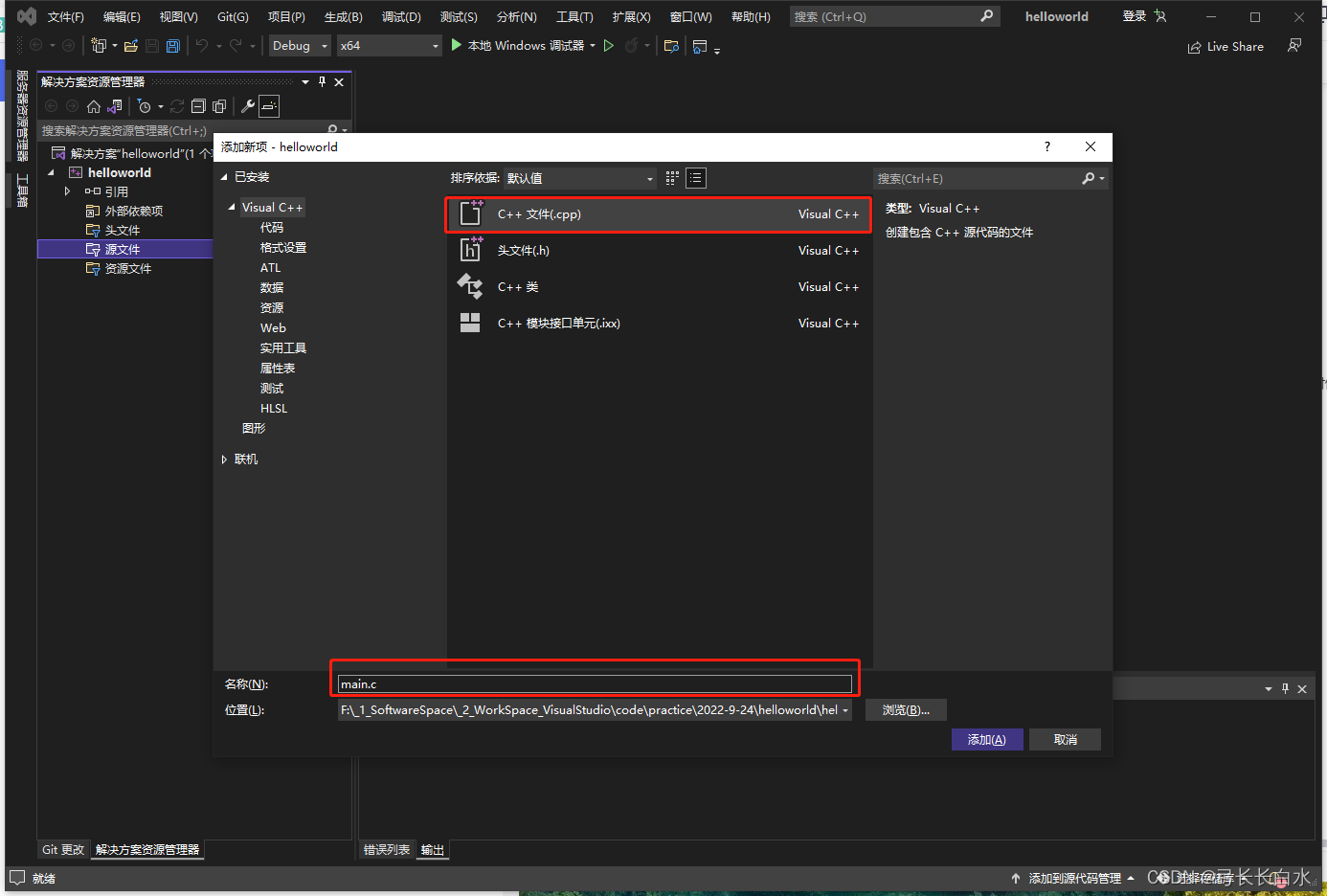1327x896 pixels.
Task: Collapse the Visual C++ category node
Action: (232, 208)
